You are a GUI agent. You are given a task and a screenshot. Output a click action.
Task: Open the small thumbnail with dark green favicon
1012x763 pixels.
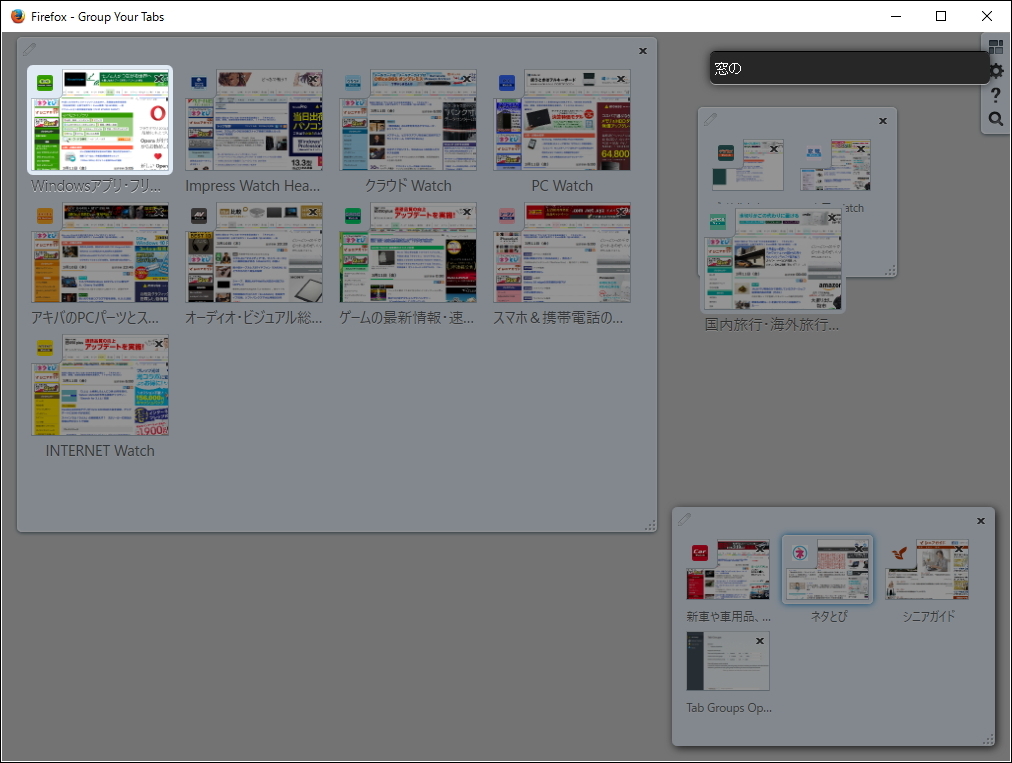tap(747, 165)
